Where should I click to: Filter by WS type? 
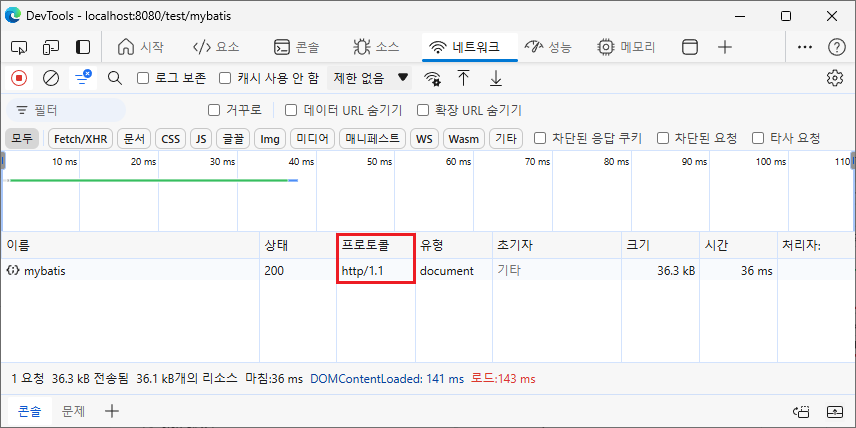point(424,139)
